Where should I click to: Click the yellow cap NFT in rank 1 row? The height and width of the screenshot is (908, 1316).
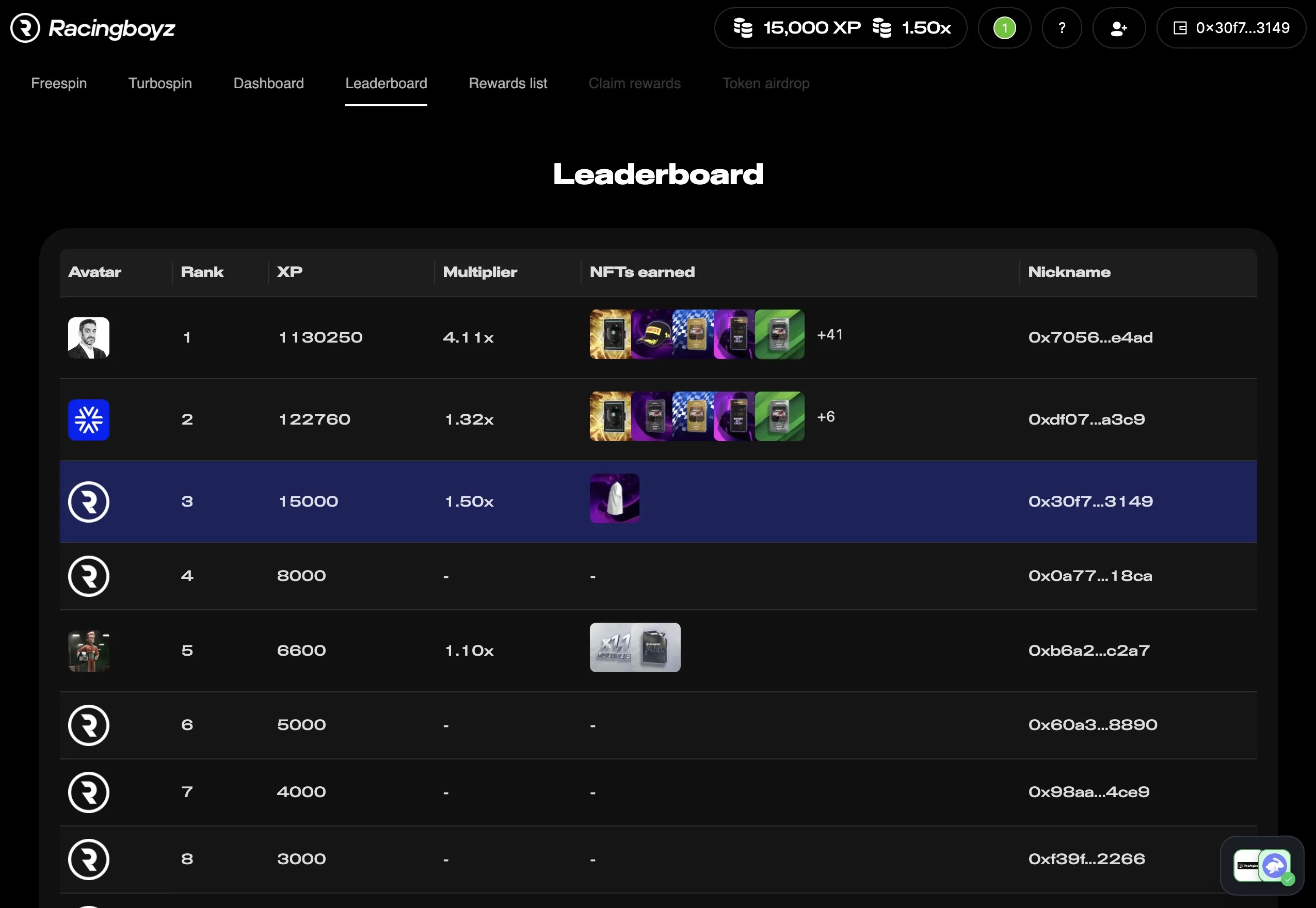[652, 334]
